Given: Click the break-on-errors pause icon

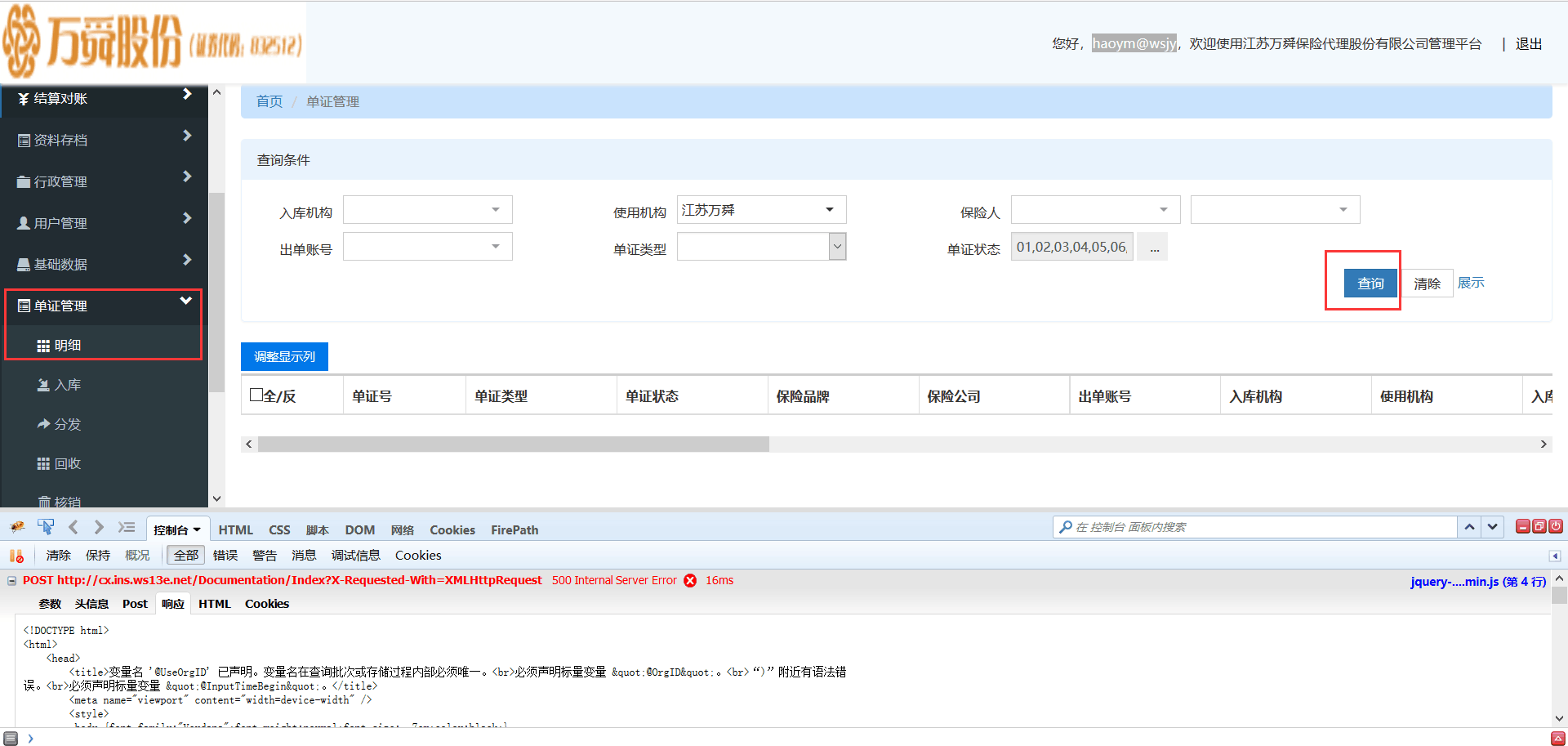Looking at the screenshot, I should pyautogui.click(x=16, y=556).
